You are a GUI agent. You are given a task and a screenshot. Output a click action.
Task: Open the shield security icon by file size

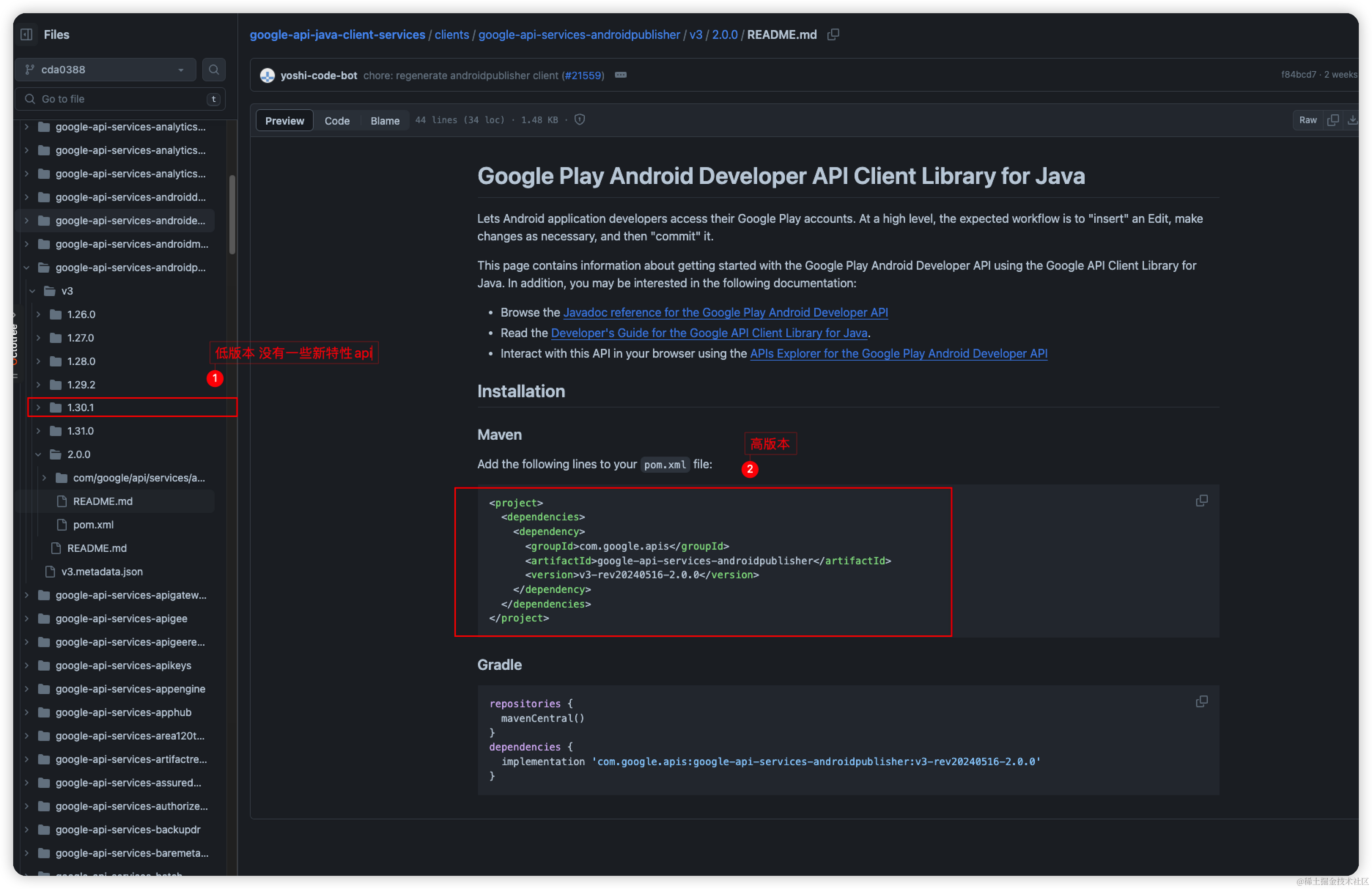[x=580, y=120]
